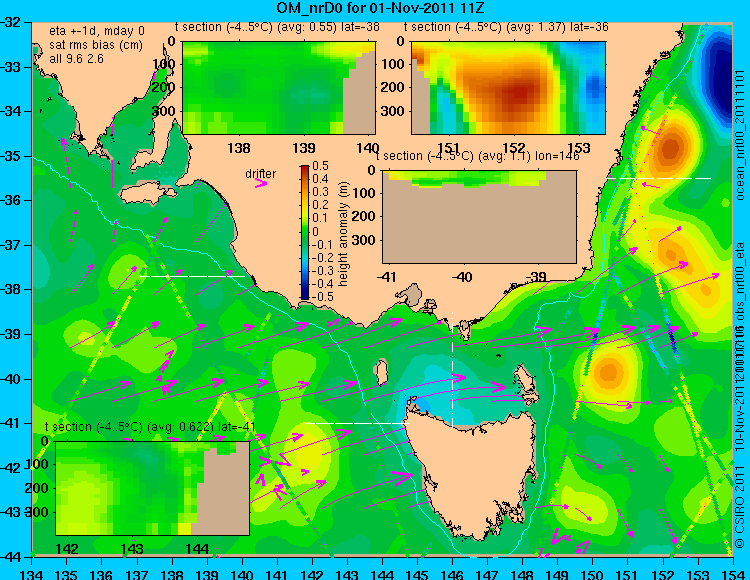Open the lon=146 temperature section inset
The height and width of the screenshot is (580, 750).
[x=480, y=217]
